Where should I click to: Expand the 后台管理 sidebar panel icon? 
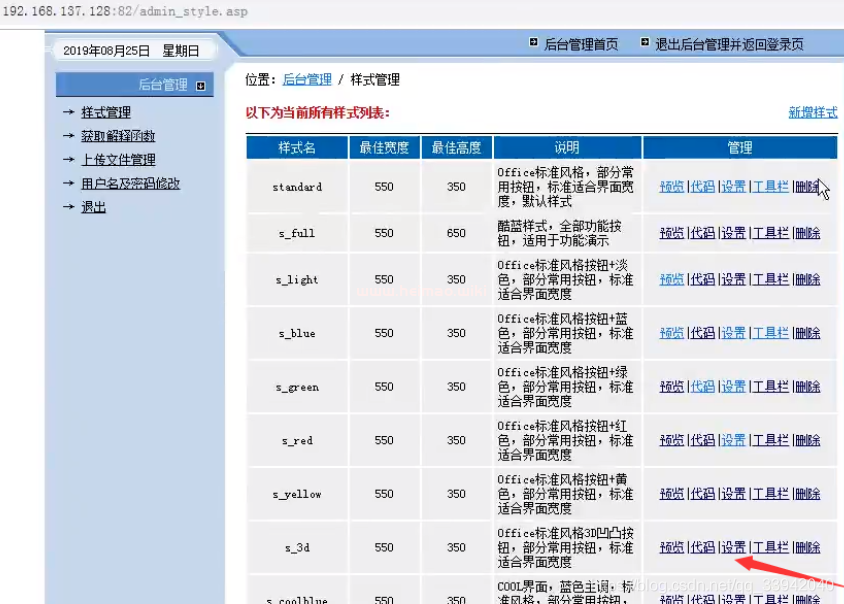[201, 86]
